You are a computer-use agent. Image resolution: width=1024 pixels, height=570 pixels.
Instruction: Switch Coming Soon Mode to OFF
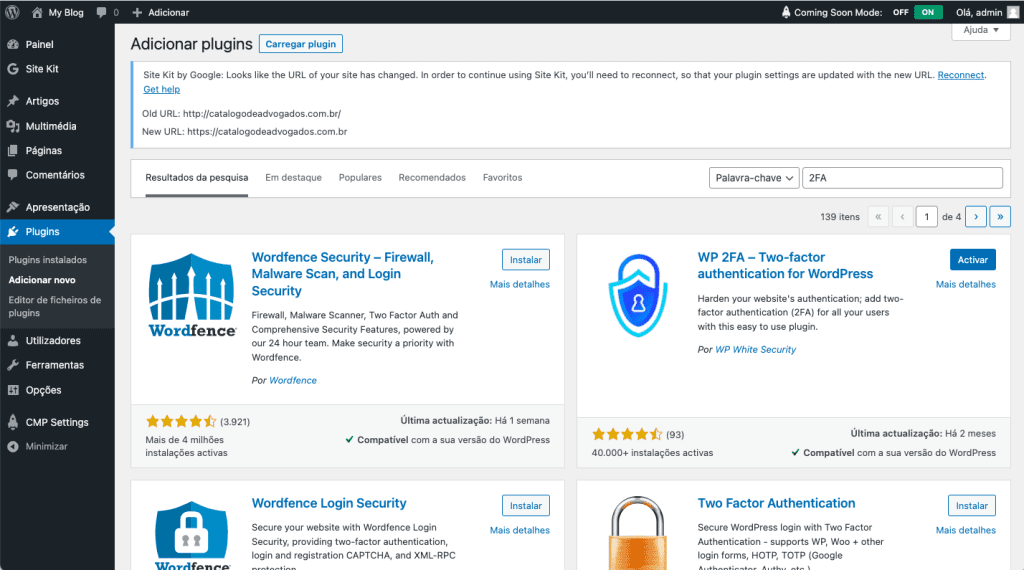(x=901, y=12)
